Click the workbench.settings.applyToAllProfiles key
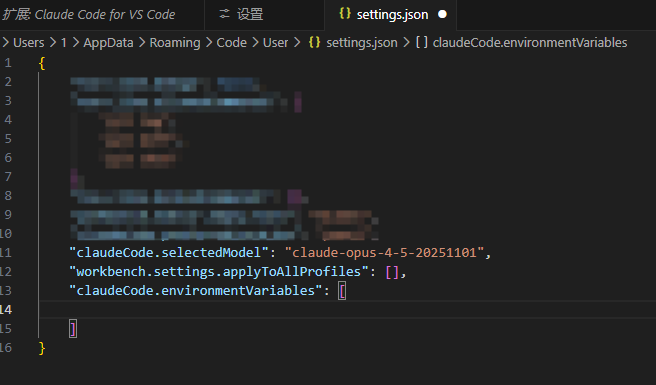This screenshot has width=656, height=385. click(x=218, y=272)
